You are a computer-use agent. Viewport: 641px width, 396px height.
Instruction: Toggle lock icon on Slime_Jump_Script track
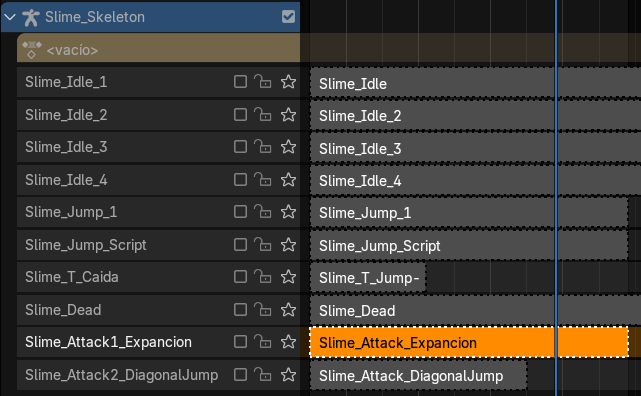click(263, 245)
